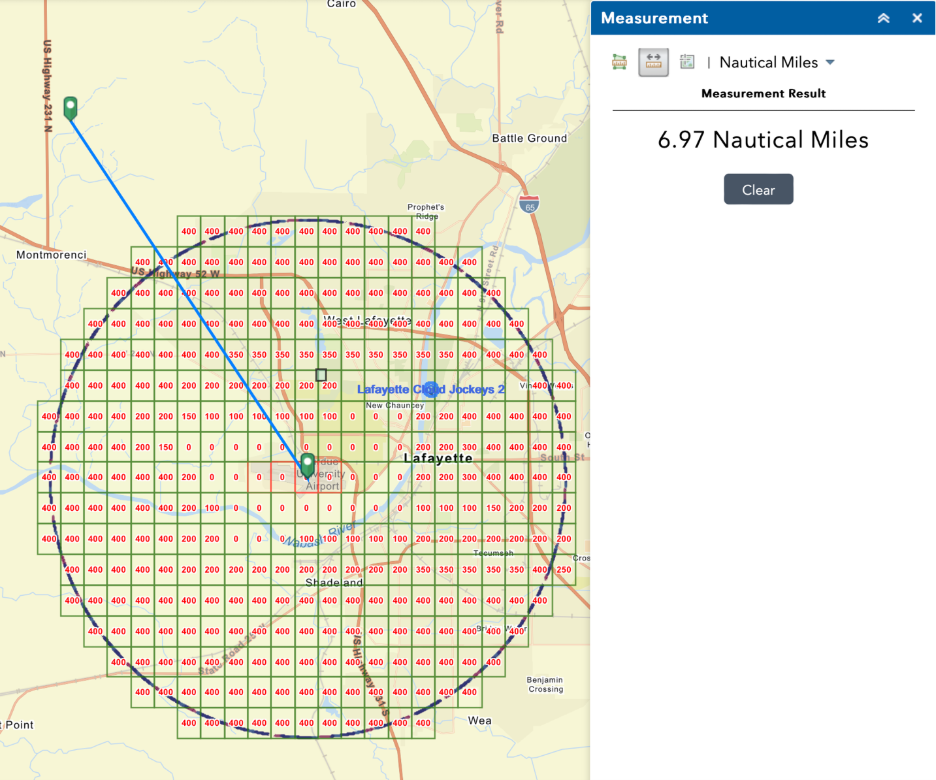936x780 pixels.
Task: Collapse the Measurement panel with the double chevron
Action: pyautogui.click(x=882, y=18)
